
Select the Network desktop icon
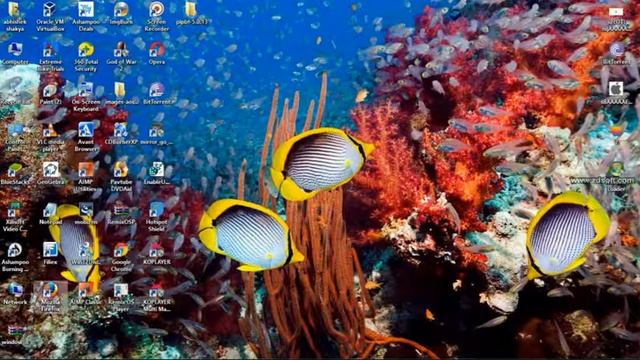(x=15, y=290)
